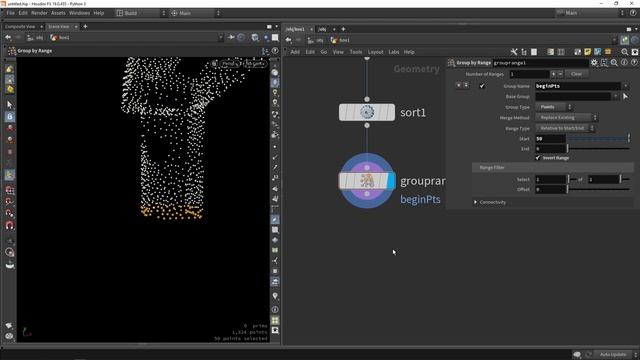Screen dimensions: 640x360
Task: Click the sort1 node in network view
Action: [x=367, y=112]
